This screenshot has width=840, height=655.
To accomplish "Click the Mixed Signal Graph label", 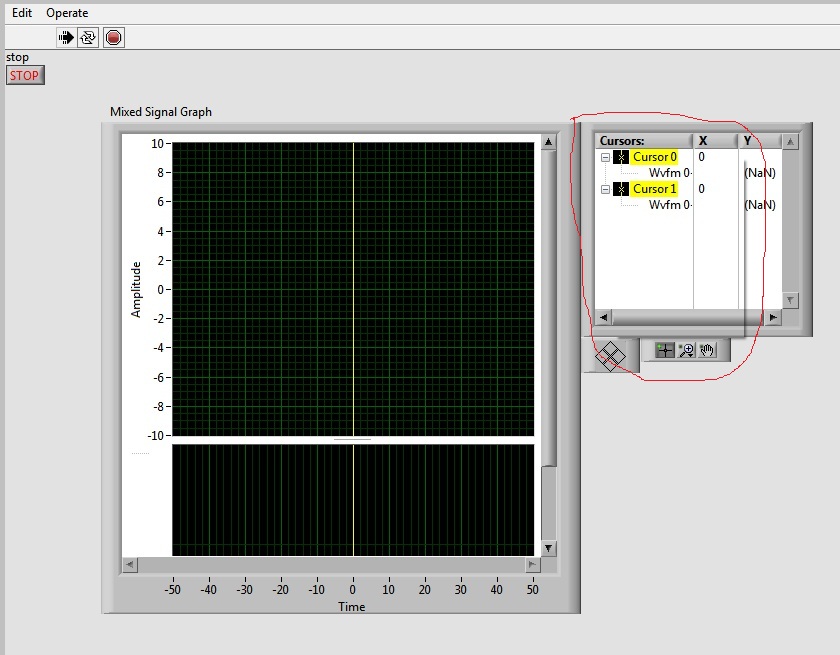I will click(x=161, y=112).
